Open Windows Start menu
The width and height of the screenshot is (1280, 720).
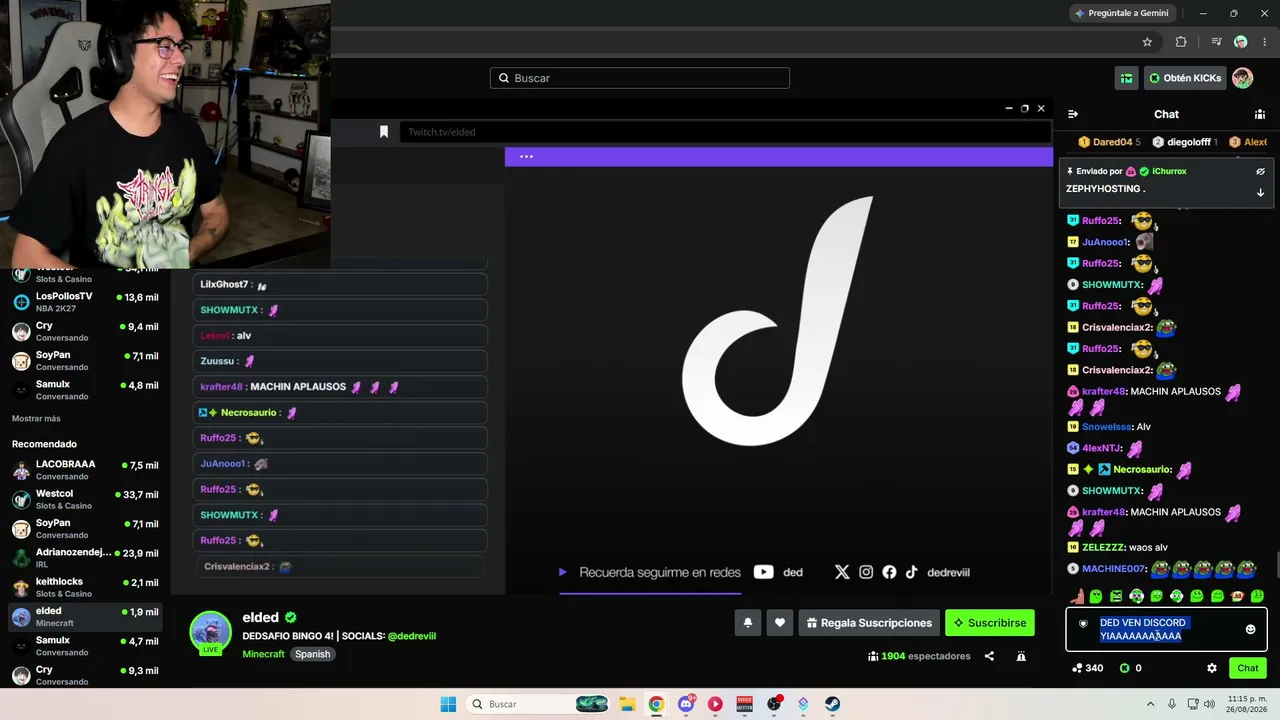point(448,704)
